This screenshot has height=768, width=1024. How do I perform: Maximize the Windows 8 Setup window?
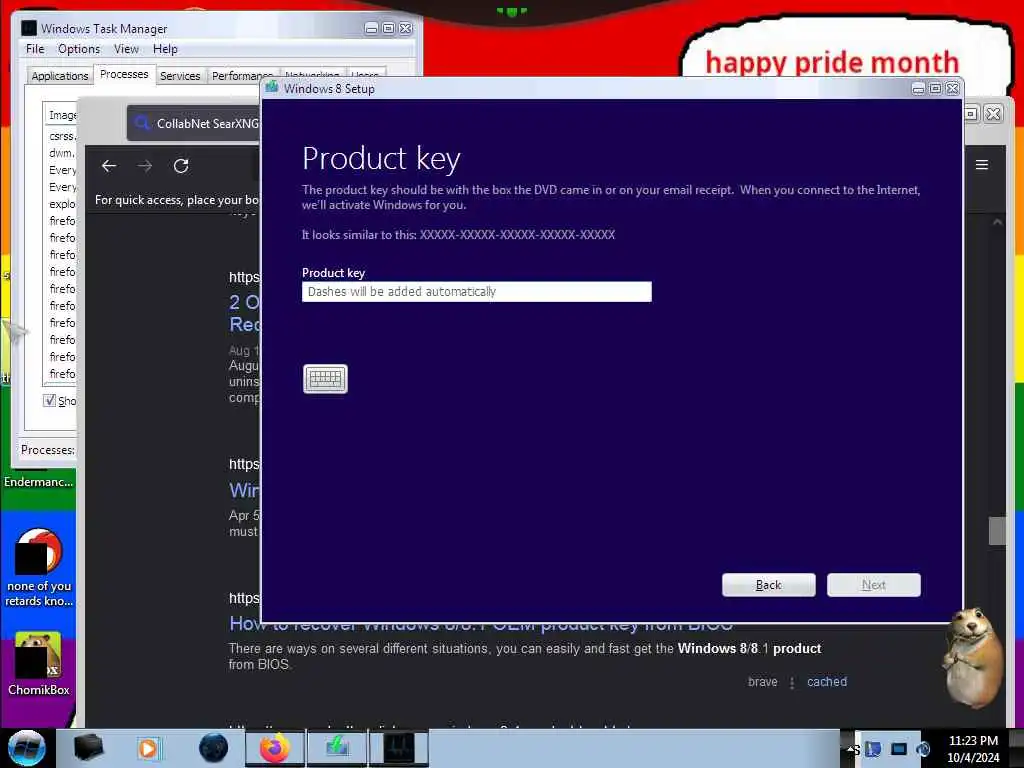[935, 88]
